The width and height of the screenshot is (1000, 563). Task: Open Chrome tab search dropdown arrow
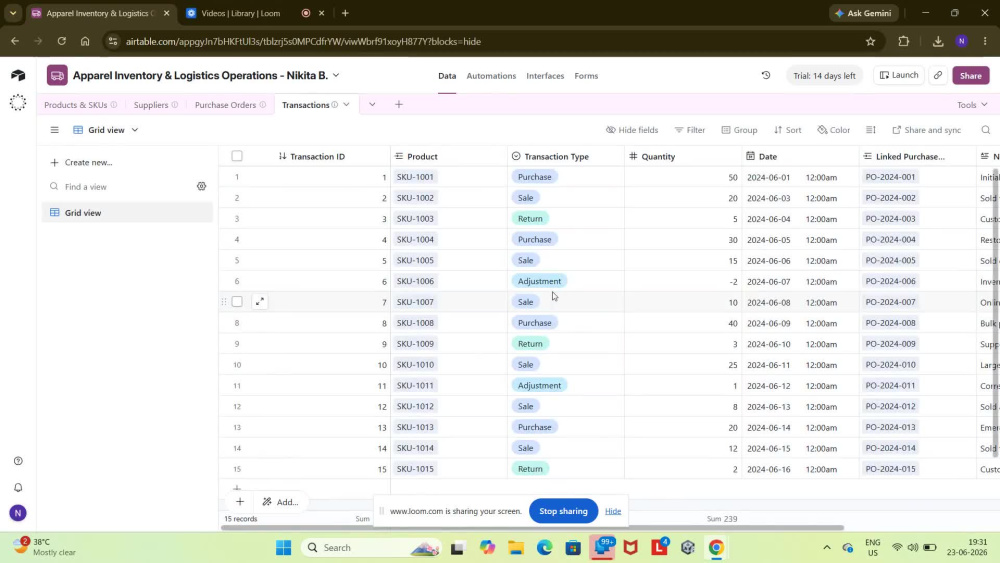coord(13,13)
